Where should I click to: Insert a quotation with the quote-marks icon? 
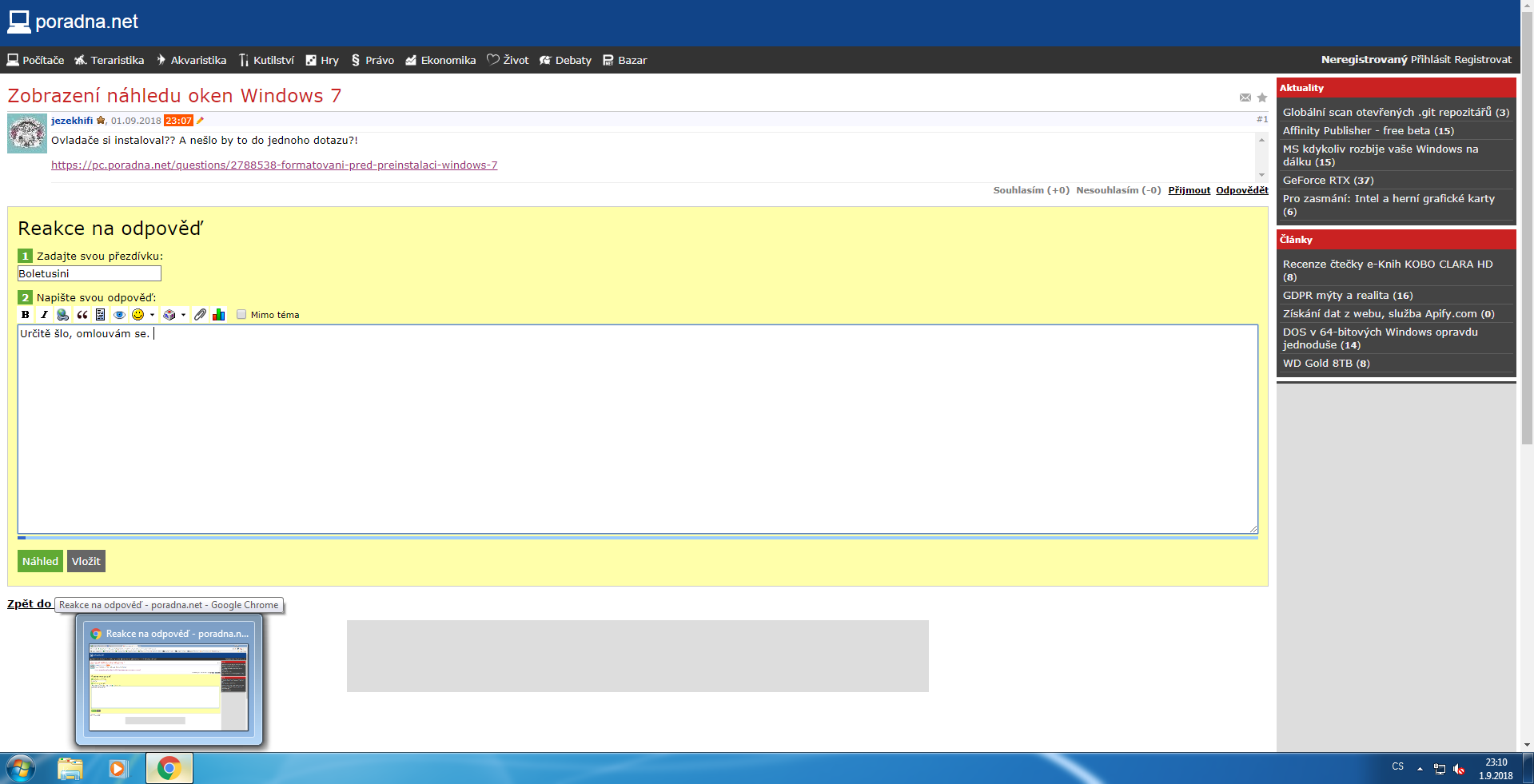pos(82,315)
